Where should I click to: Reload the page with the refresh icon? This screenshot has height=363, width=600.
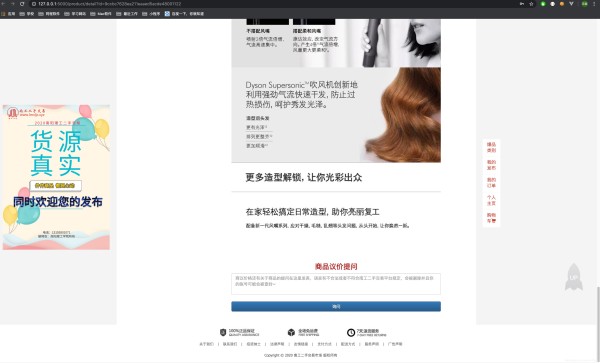(x=22, y=4)
